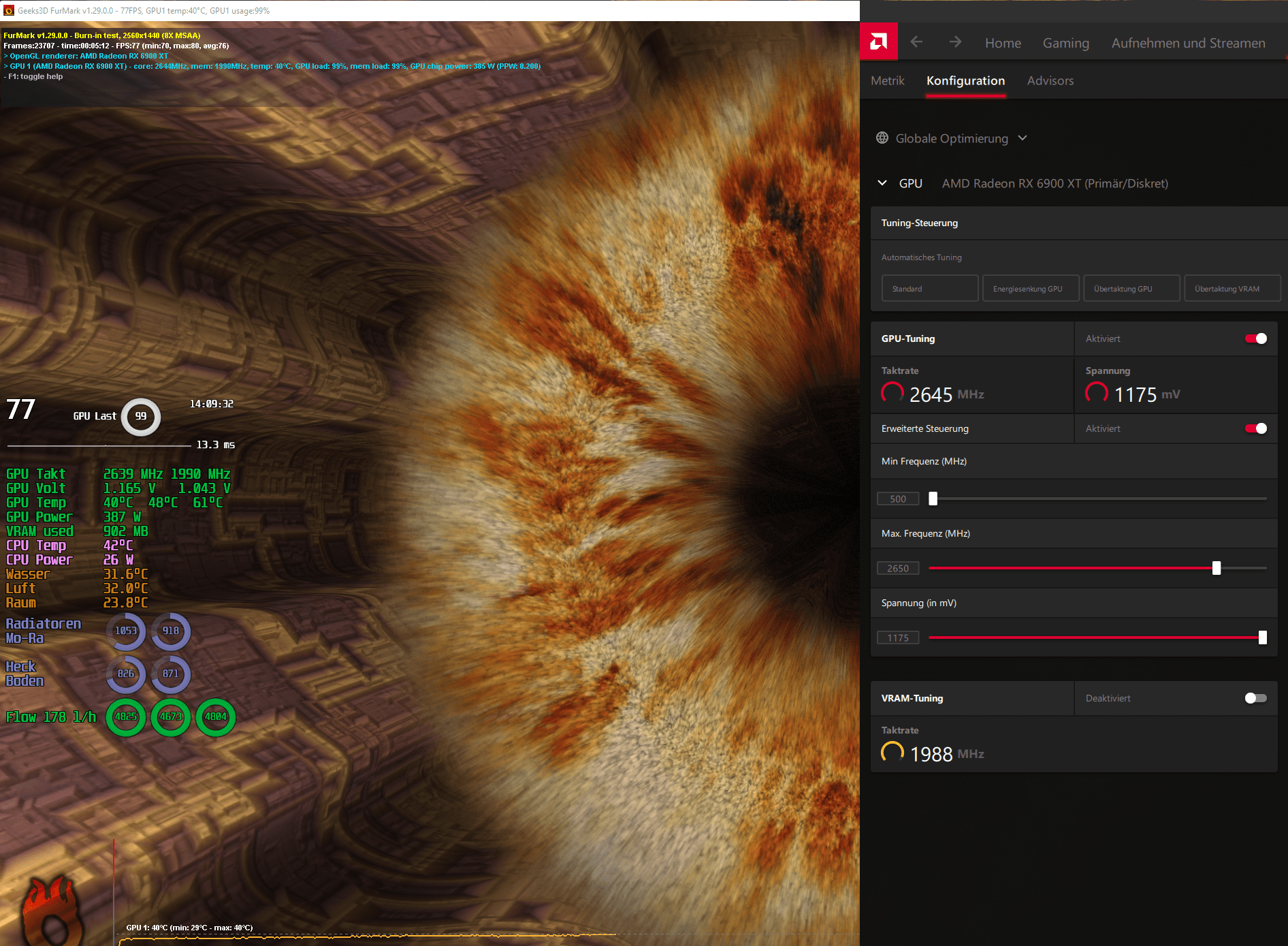
Task: Click the VRAM Taktrate 1988 MHz gauge ring
Action: pos(892,753)
